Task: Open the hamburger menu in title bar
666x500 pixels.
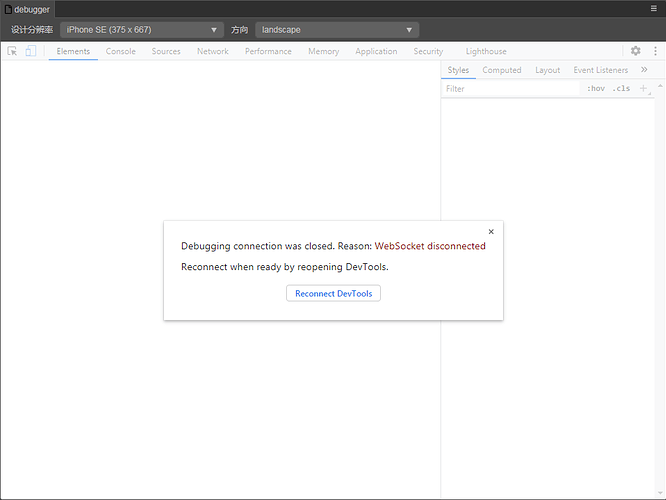Action: tap(654, 8)
